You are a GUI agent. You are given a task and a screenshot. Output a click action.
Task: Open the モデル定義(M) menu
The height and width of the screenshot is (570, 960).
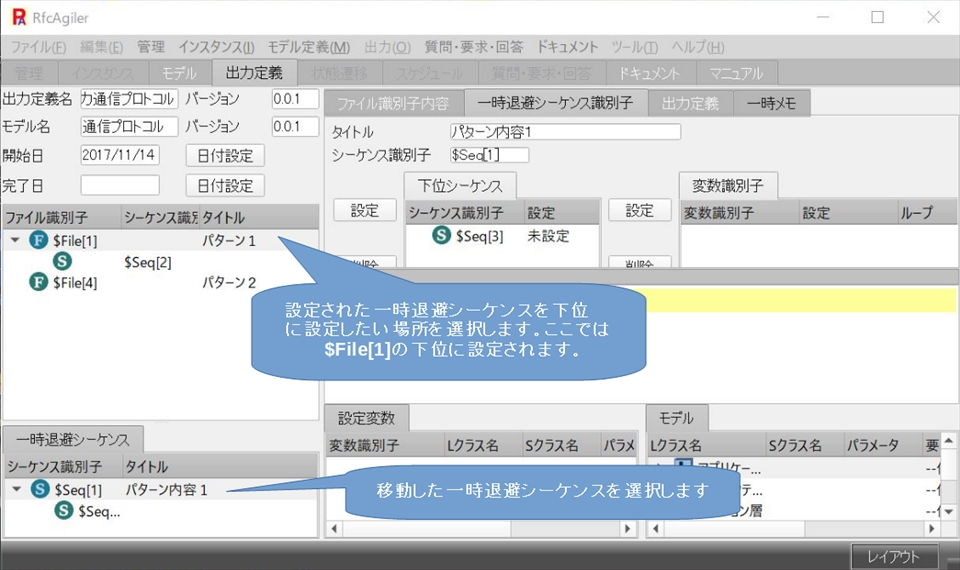tap(309, 47)
